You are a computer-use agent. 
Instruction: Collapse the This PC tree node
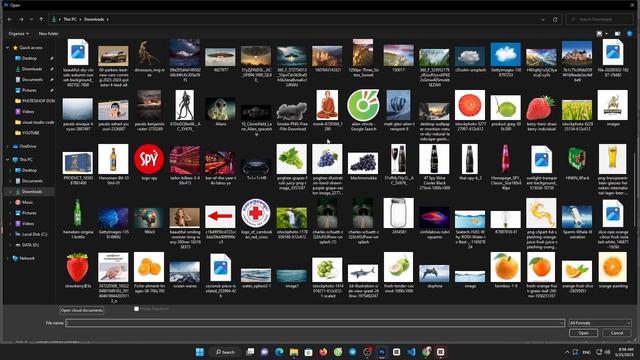click(8, 160)
